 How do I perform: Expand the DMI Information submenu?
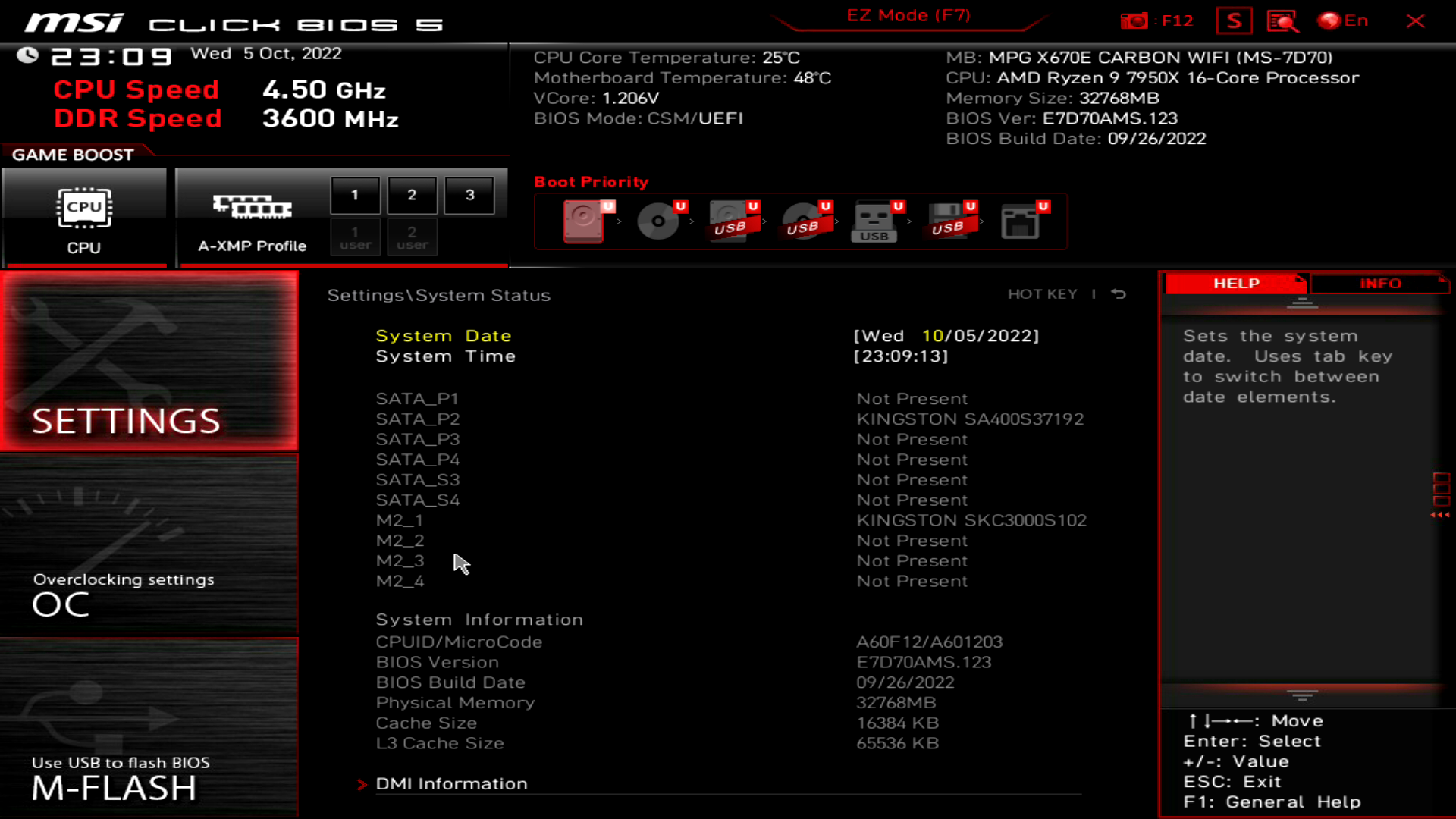451,783
